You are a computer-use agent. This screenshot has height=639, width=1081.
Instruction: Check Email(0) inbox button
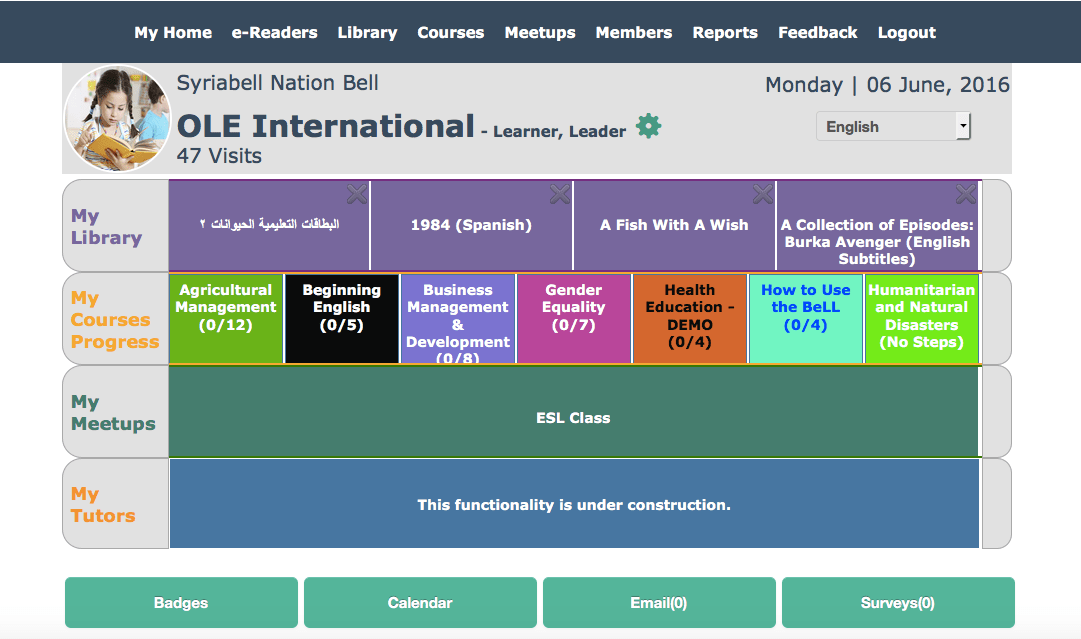pos(659,603)
